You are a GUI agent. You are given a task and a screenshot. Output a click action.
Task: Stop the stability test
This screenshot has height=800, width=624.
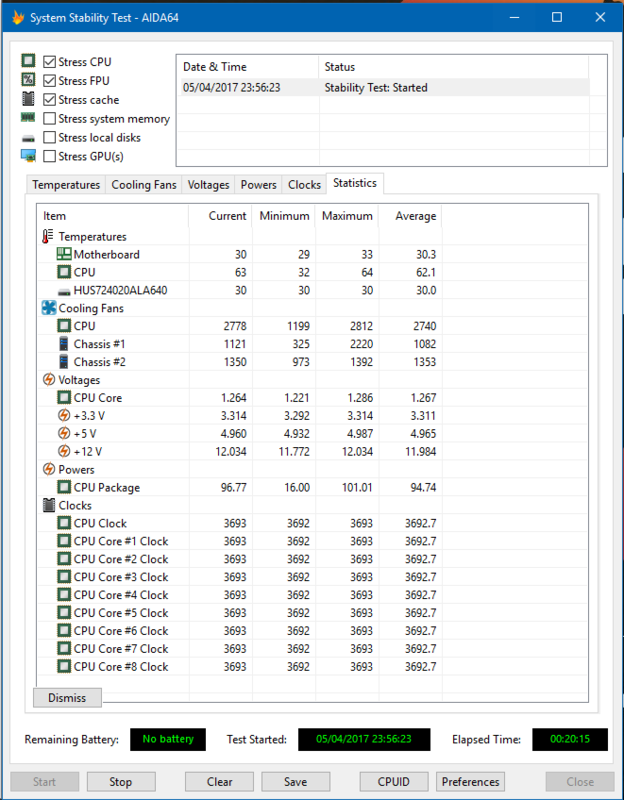(121, 782)
